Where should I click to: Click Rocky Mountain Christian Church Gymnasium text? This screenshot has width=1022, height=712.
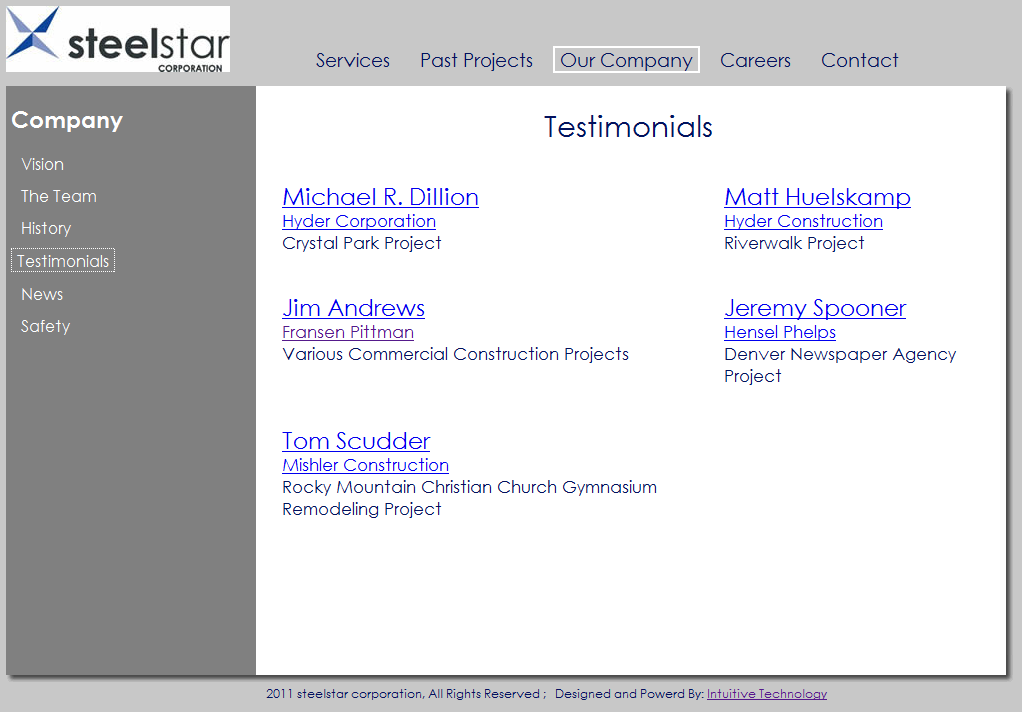point(469,487)
